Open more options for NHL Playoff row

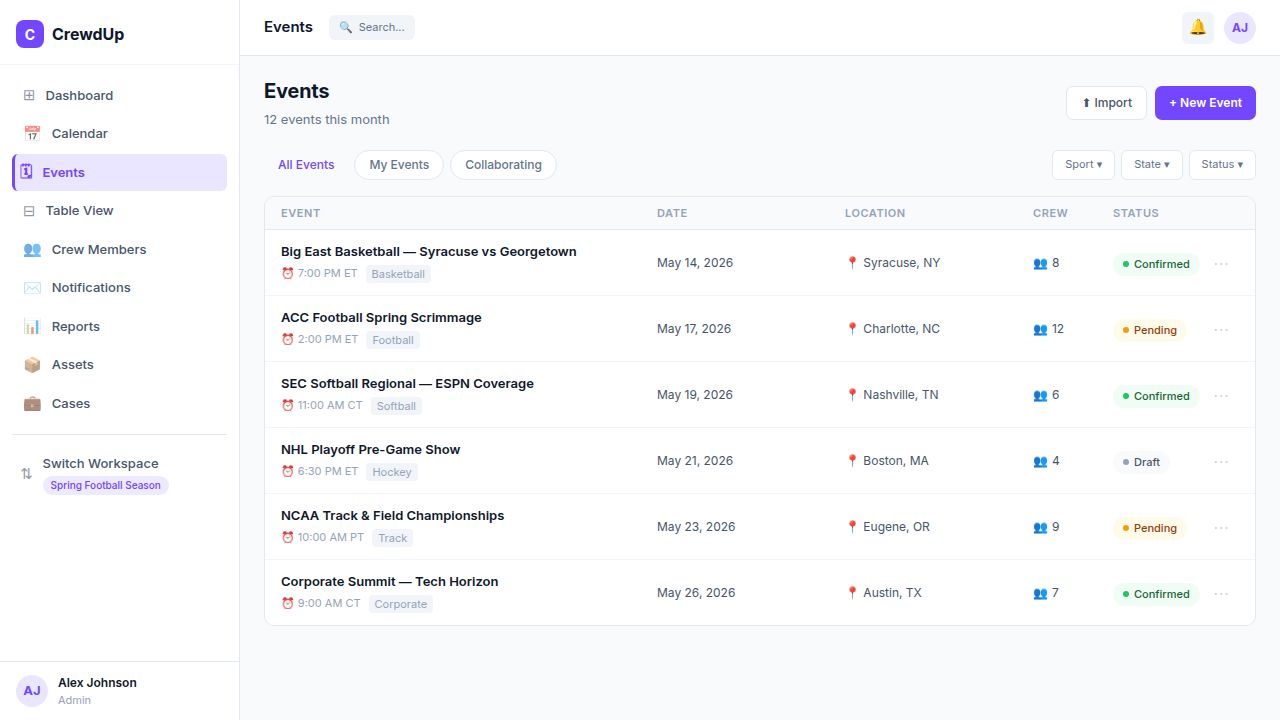(1221, 462)
